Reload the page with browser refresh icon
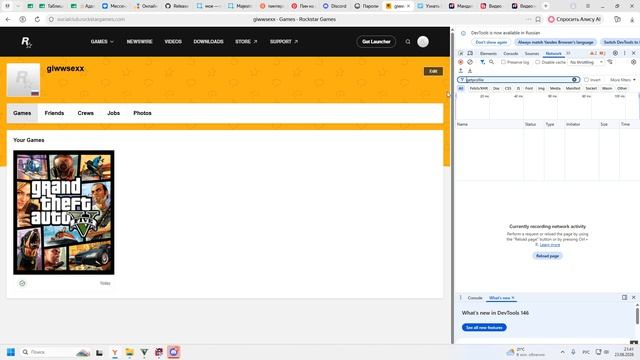 (37, 19)
